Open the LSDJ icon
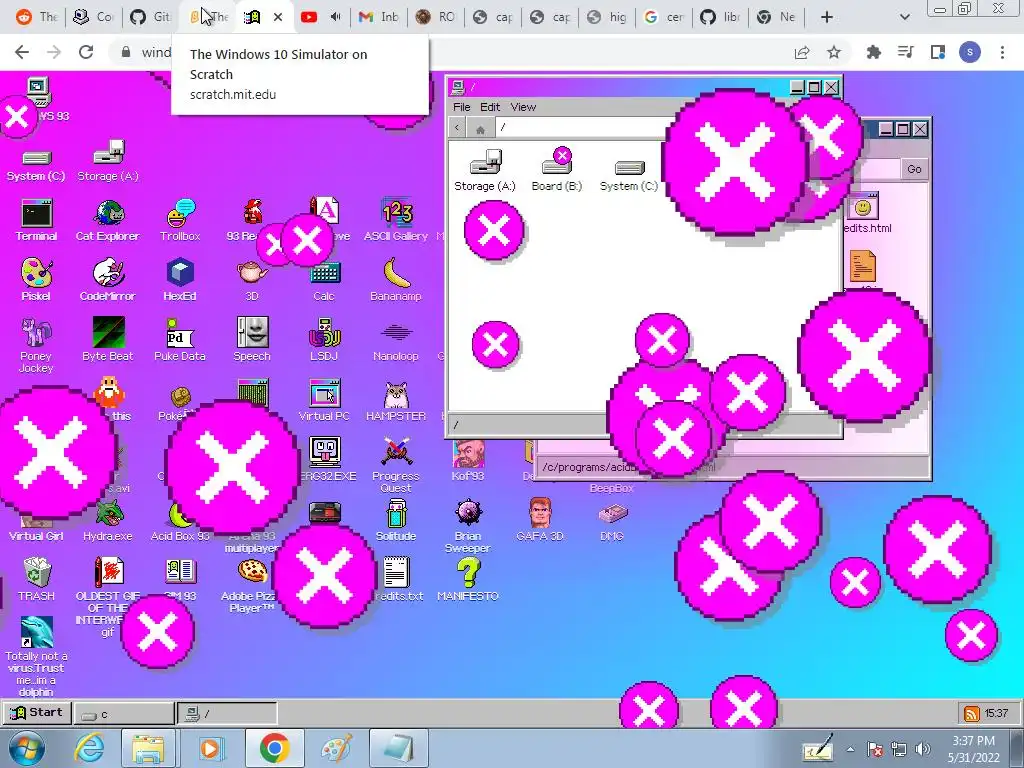Viewport: 1024px width, 768px height. tap(324, 340)
